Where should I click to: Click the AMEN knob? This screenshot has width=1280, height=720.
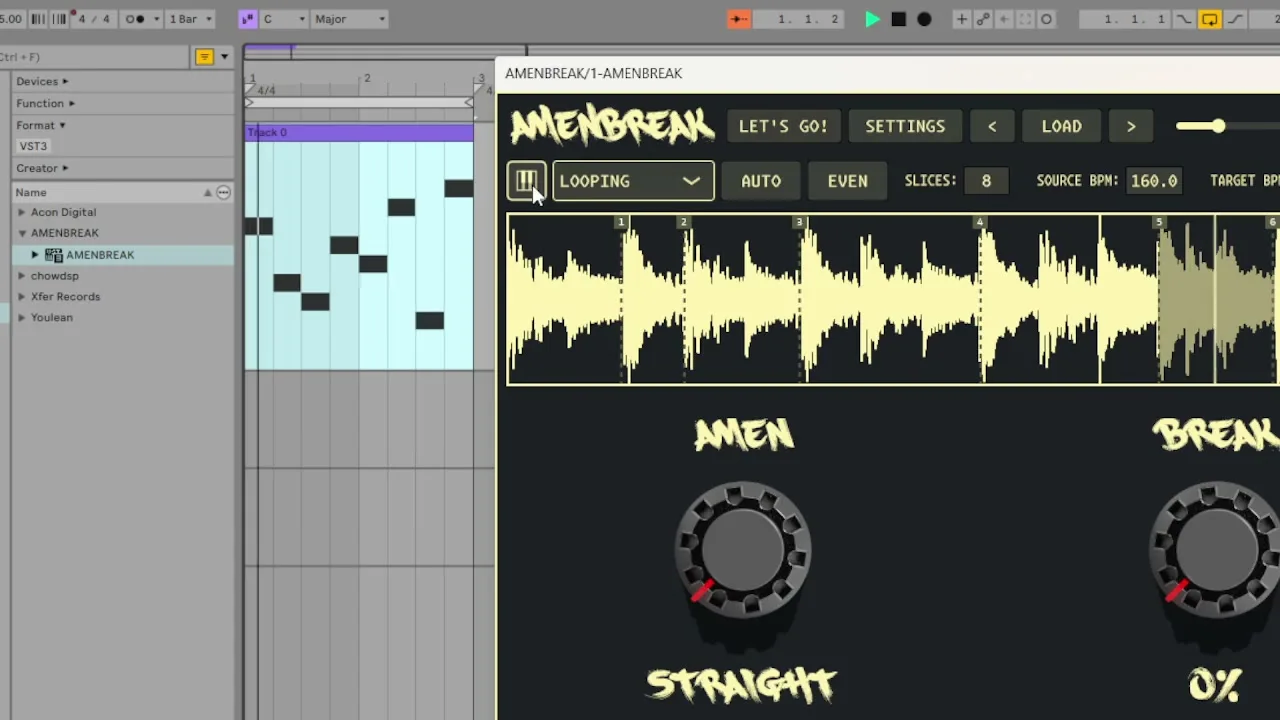pos(742,549)
